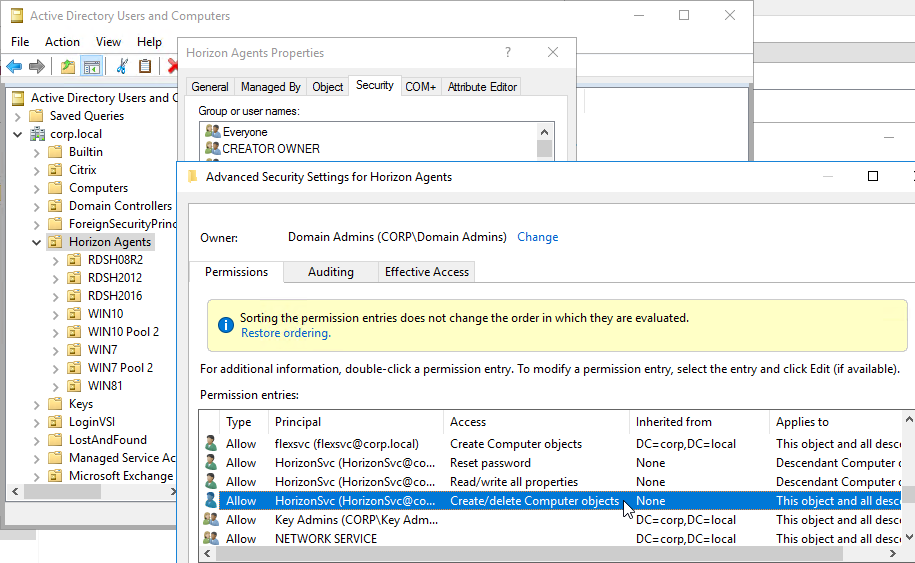Viewport: 915px width, 563px height.
Task: Click the Keys container folder icon
Action: [55, 404]
